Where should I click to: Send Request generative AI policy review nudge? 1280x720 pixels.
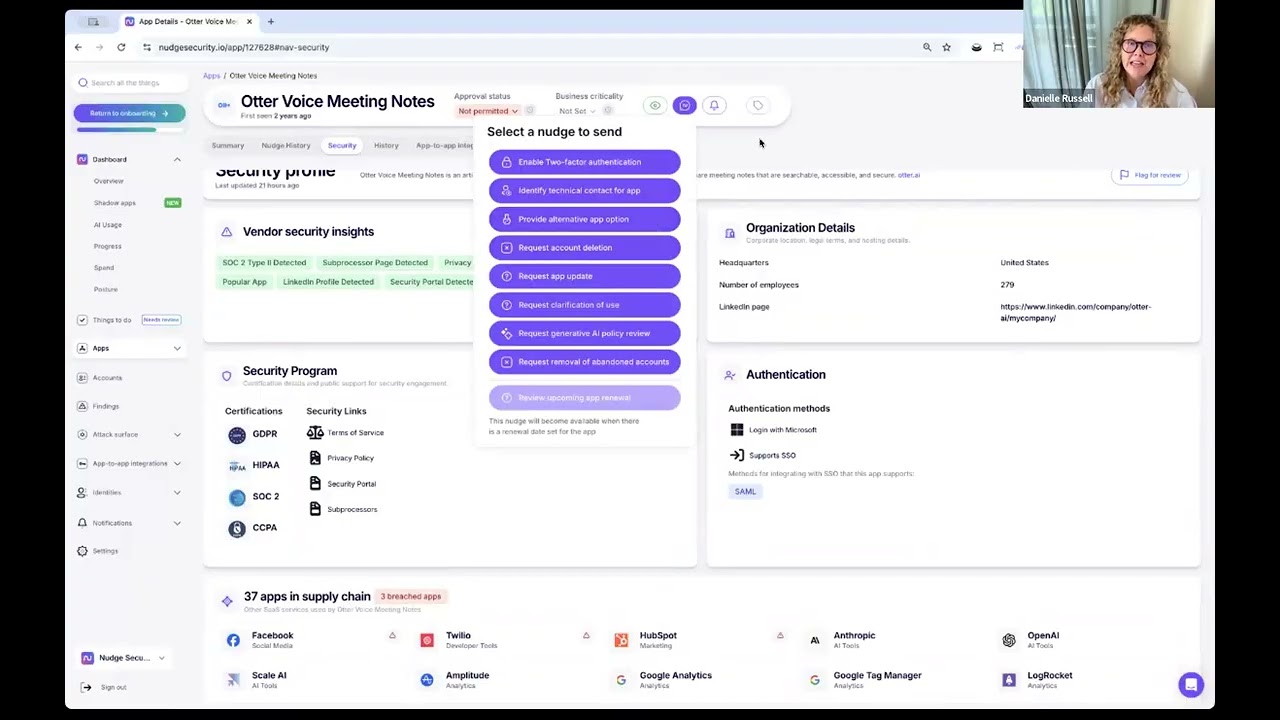coord(584,333)
